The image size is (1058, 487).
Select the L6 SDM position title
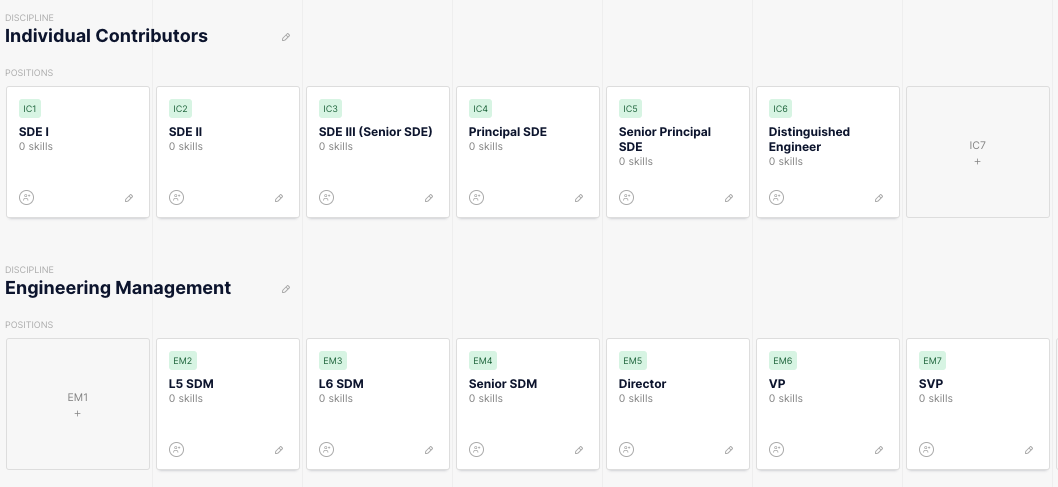tap(341, 384)
